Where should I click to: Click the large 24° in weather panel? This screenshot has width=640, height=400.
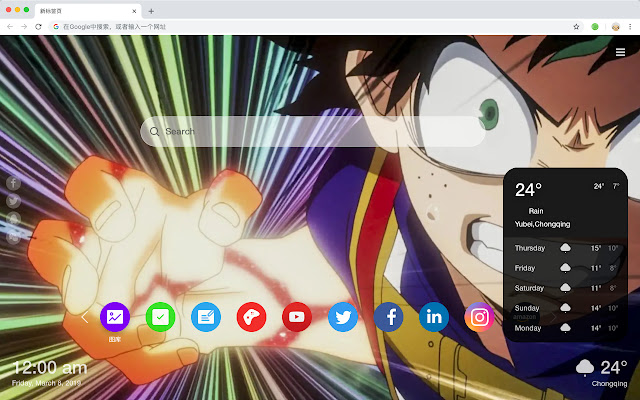[x=528, y=190]
